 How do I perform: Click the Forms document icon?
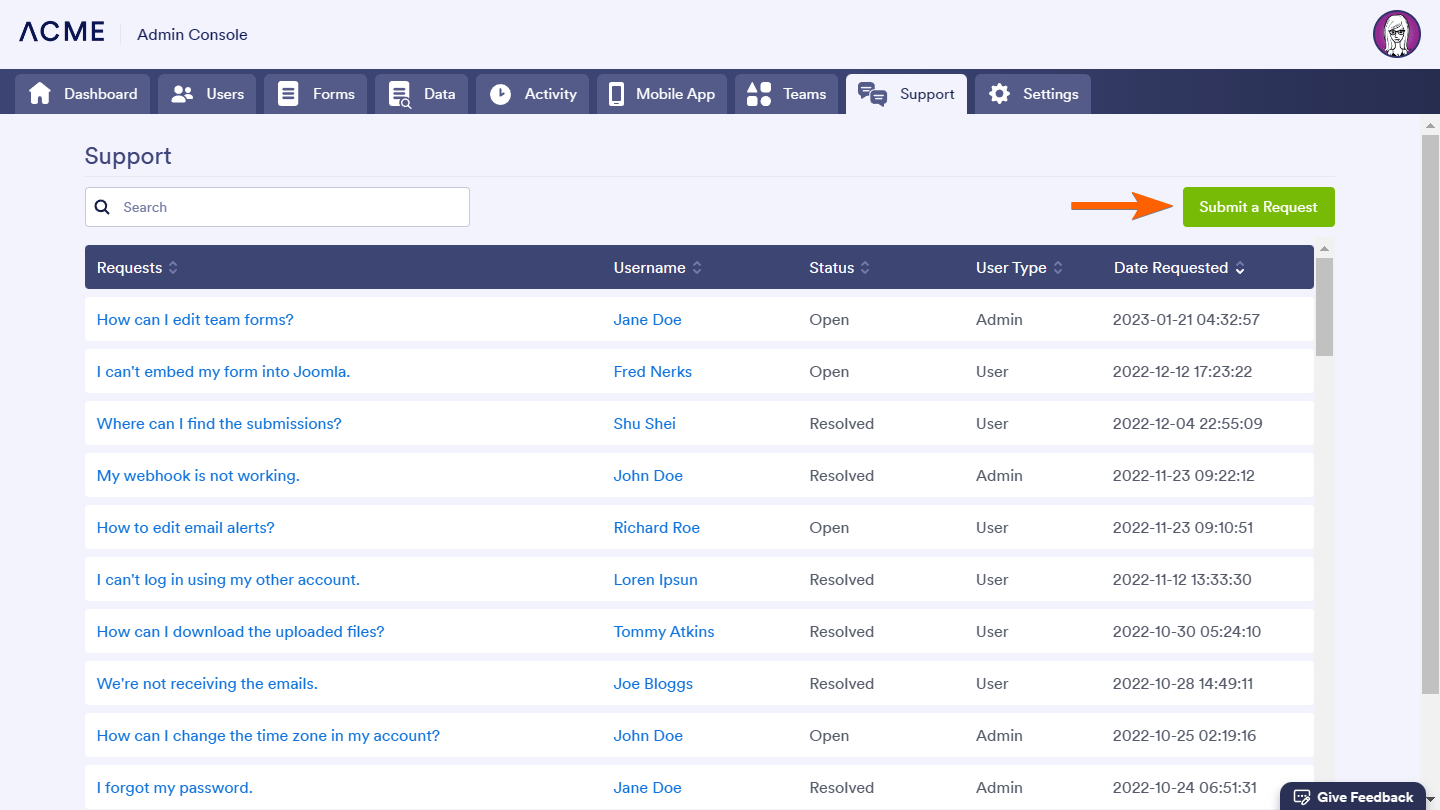click(x=288, y=94)
